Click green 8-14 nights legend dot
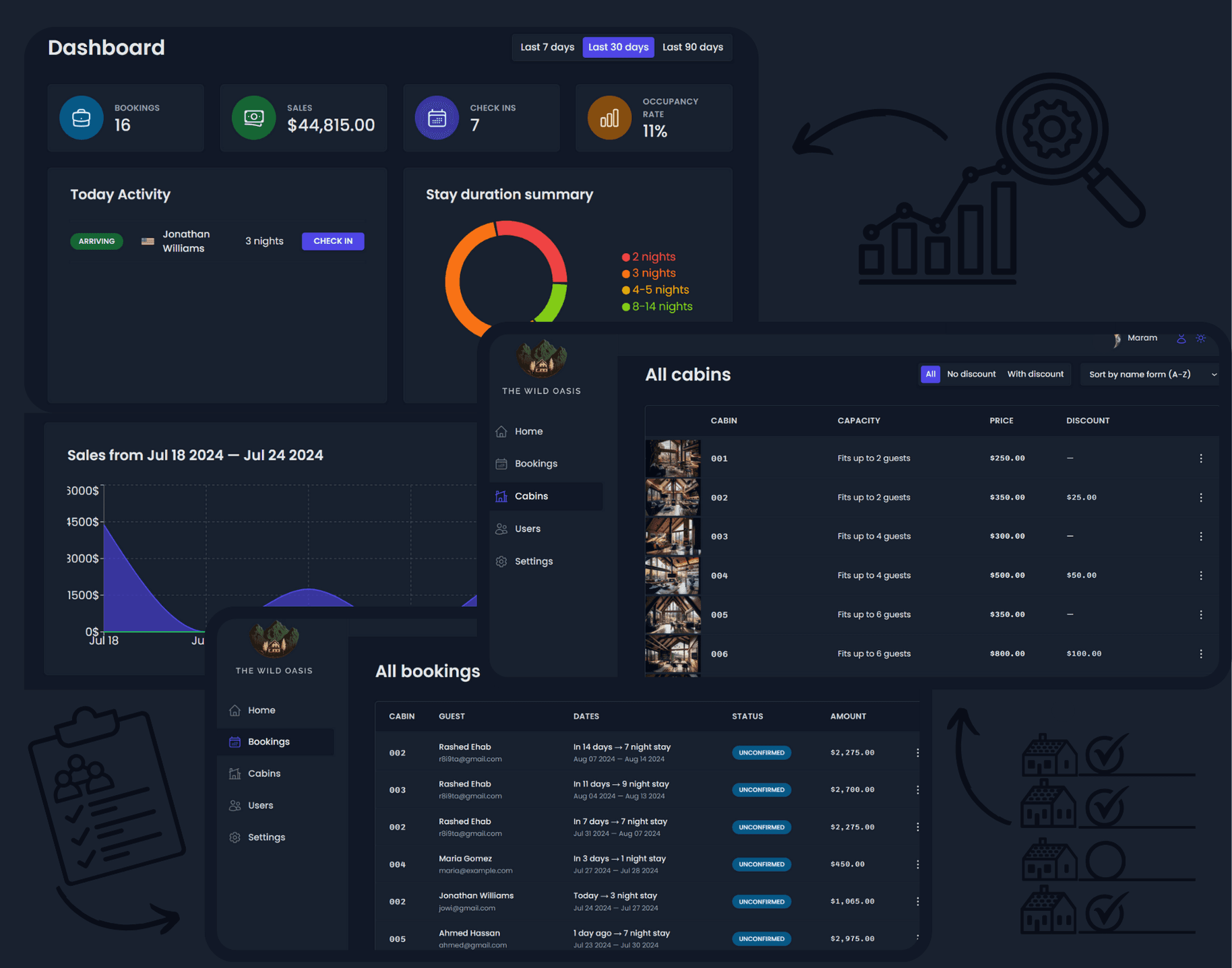 [x=625, y=307]
